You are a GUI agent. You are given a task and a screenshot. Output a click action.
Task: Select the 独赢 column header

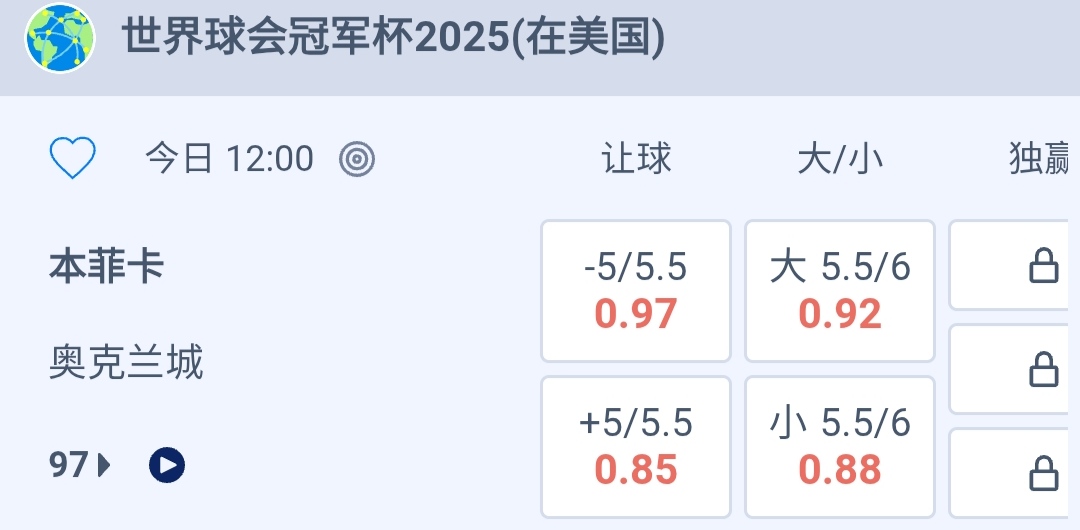click(1040, 159)
